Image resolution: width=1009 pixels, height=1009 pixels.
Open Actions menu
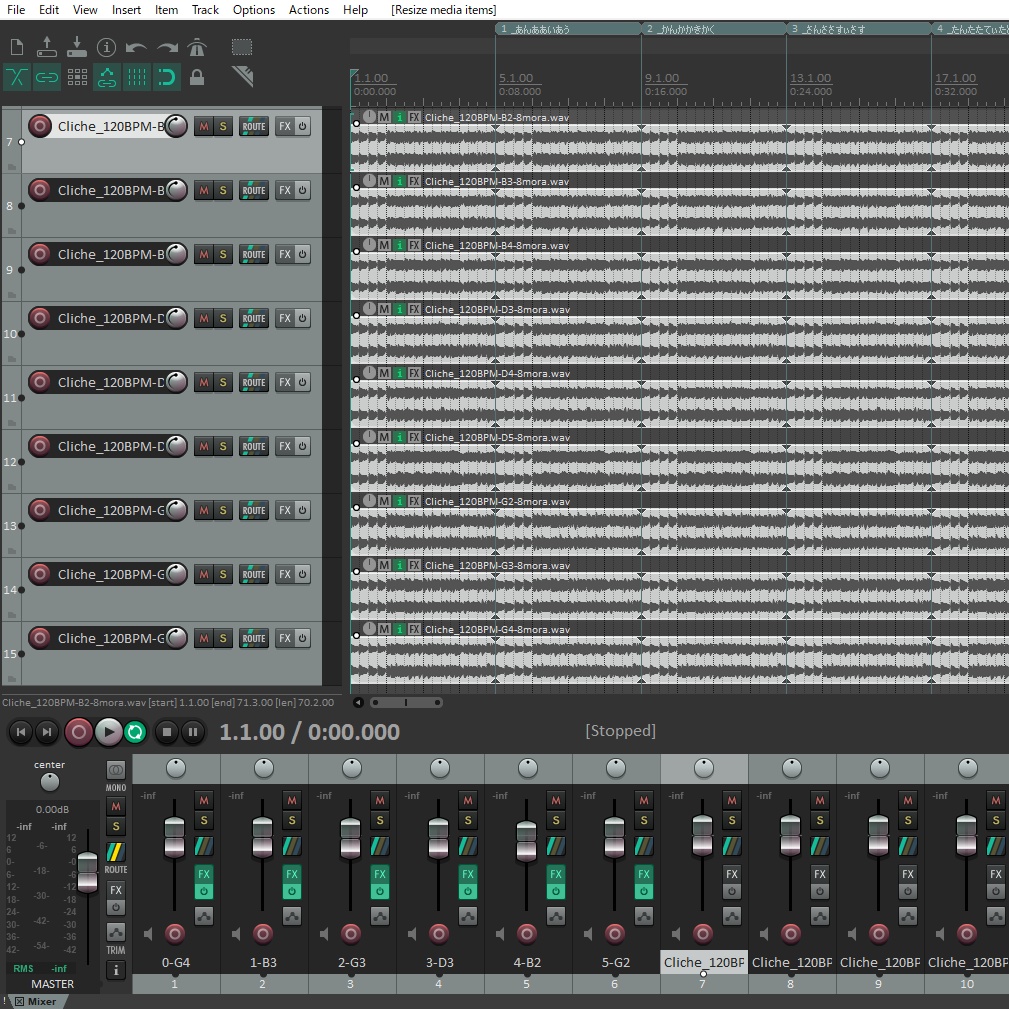pos(309,10)
